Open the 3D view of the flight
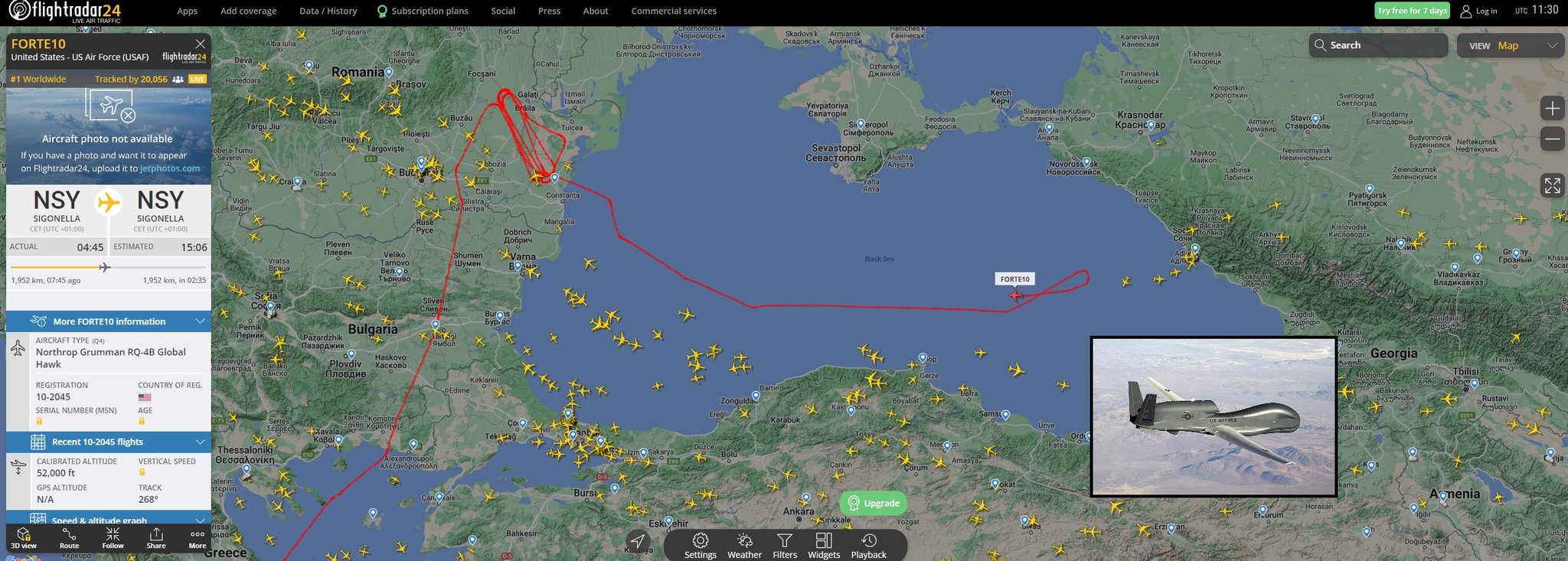This screenshot has height=561, width=1568. (x=23, y=538)
